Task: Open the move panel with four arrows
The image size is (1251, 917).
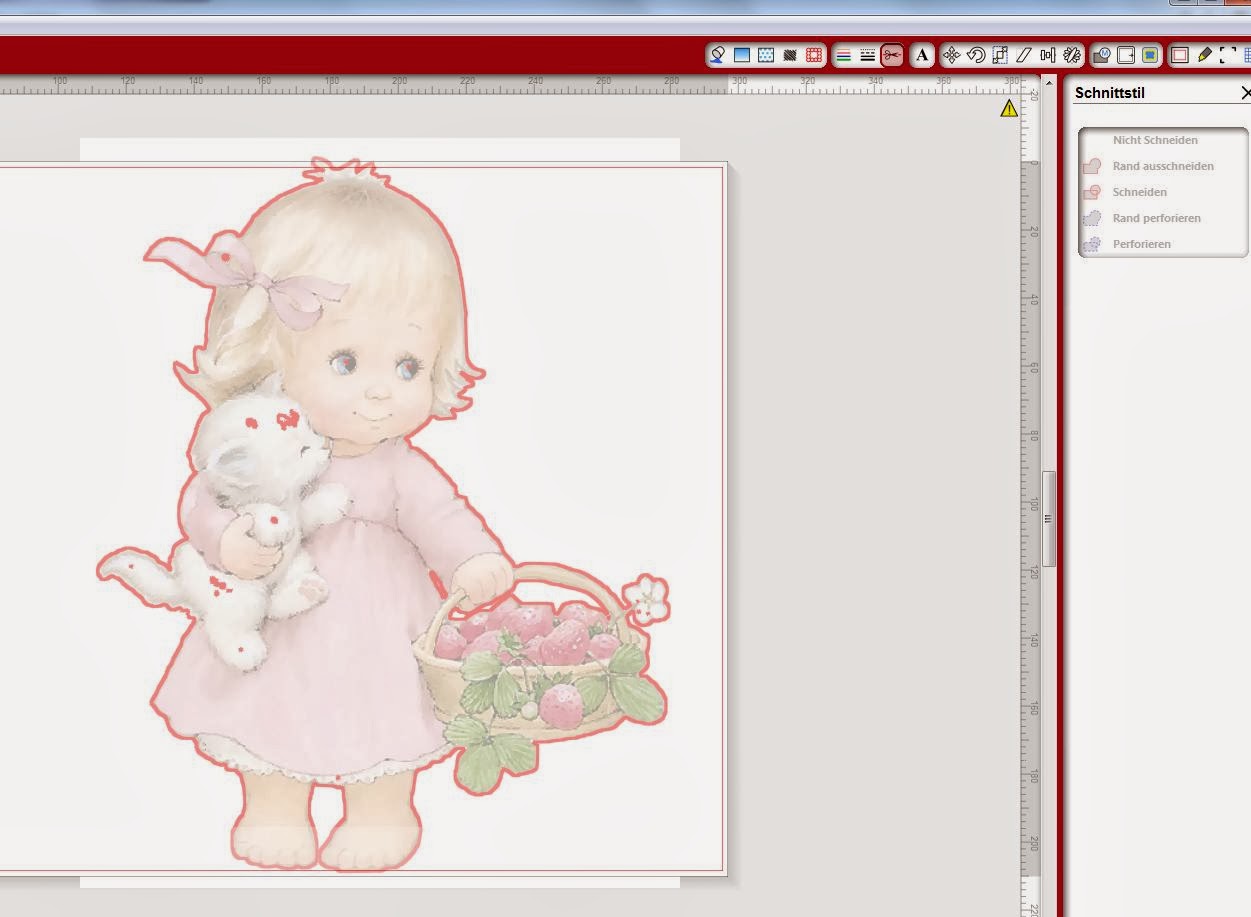Action: pyautogui.click(x=951, y=55)
